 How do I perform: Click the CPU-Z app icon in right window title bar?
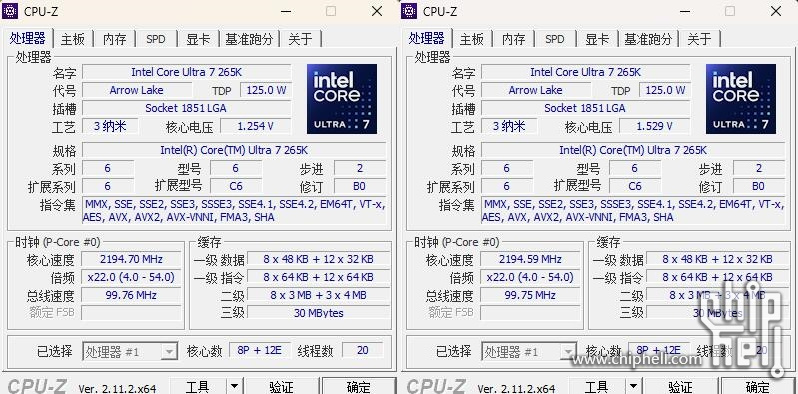[409, 11]
